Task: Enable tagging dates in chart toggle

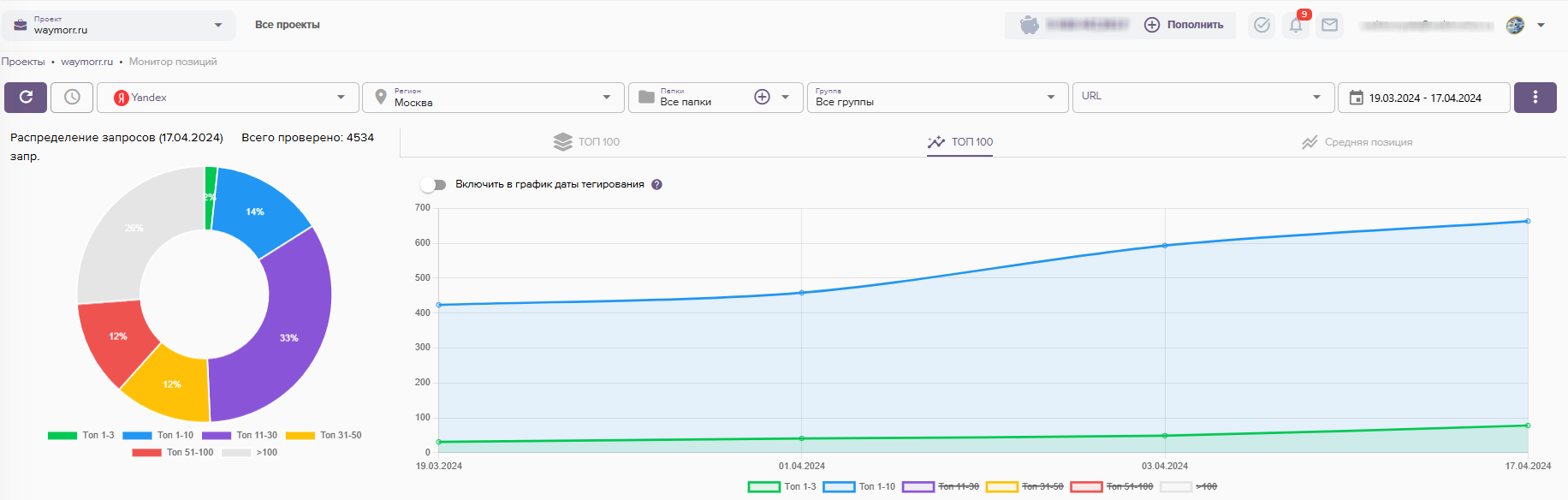Action: (x=434, y=185)
